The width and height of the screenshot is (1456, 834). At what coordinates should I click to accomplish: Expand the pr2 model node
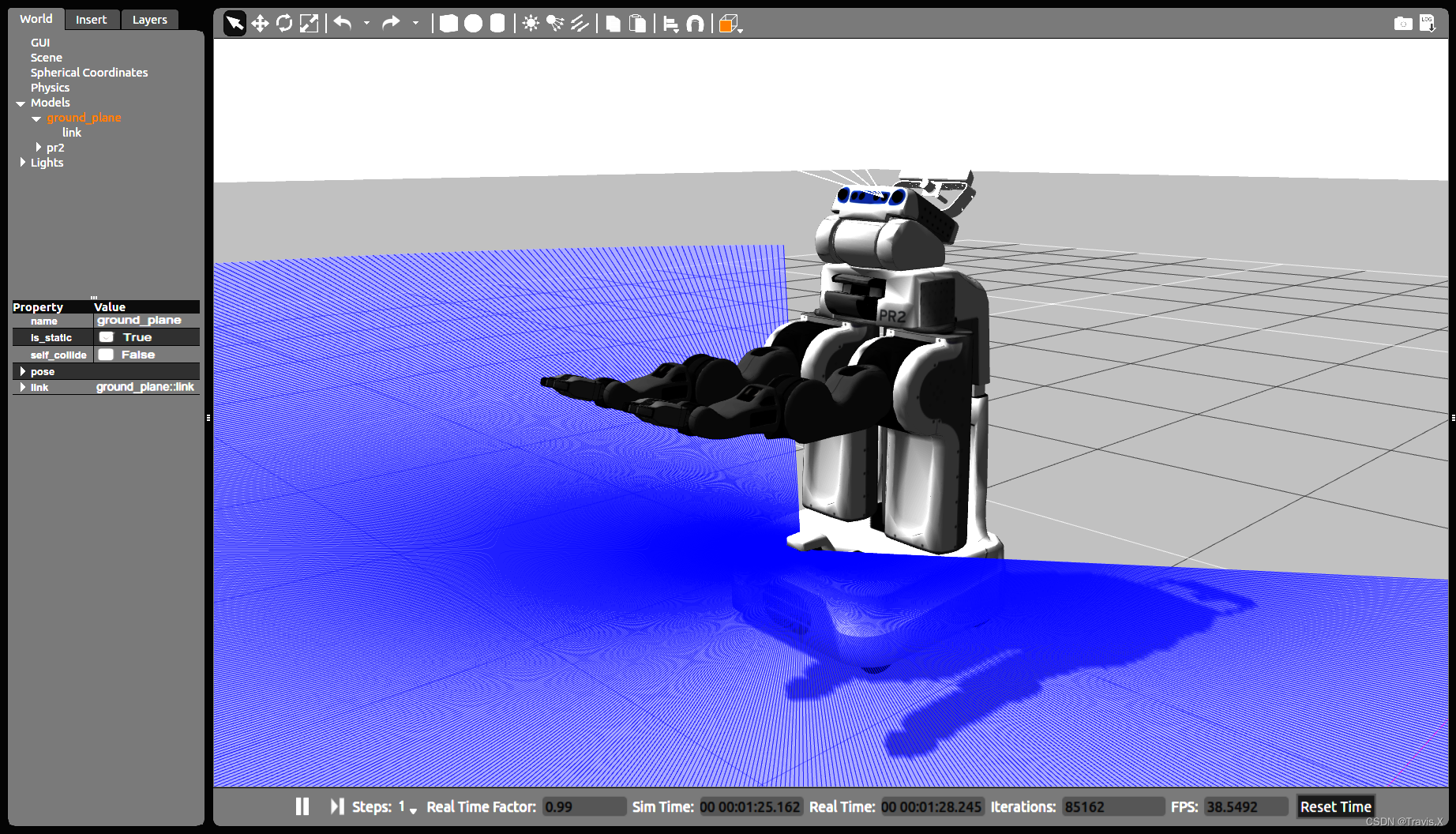point(38,148)
